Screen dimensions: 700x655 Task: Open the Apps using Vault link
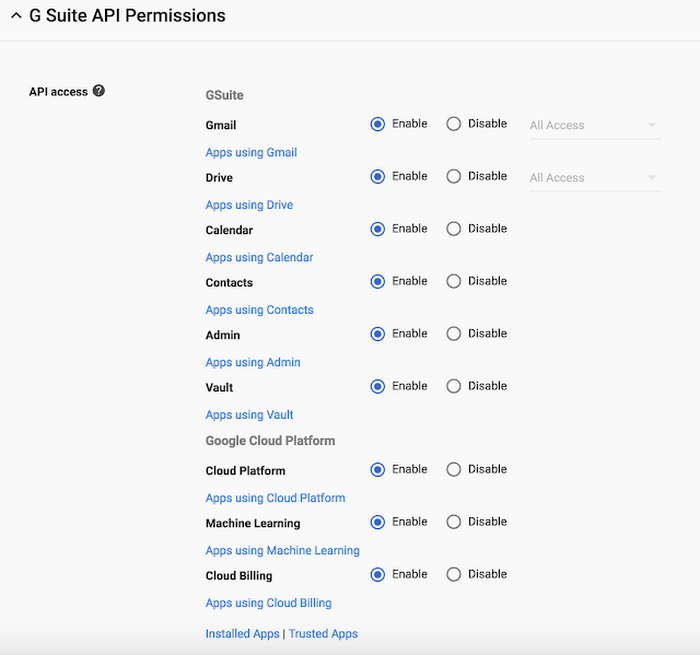tap(249, 415)
